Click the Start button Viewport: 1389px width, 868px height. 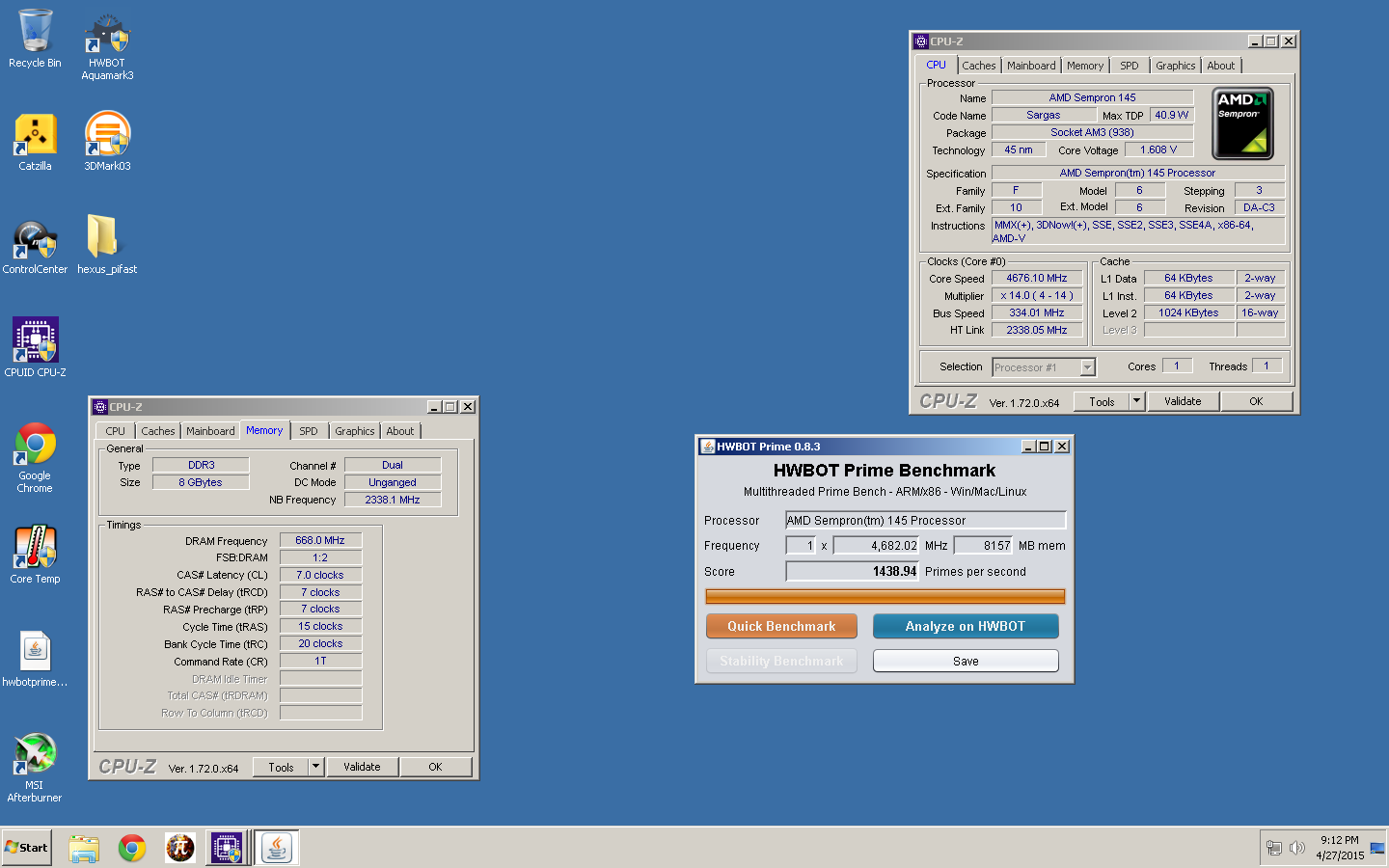point(26,848)
